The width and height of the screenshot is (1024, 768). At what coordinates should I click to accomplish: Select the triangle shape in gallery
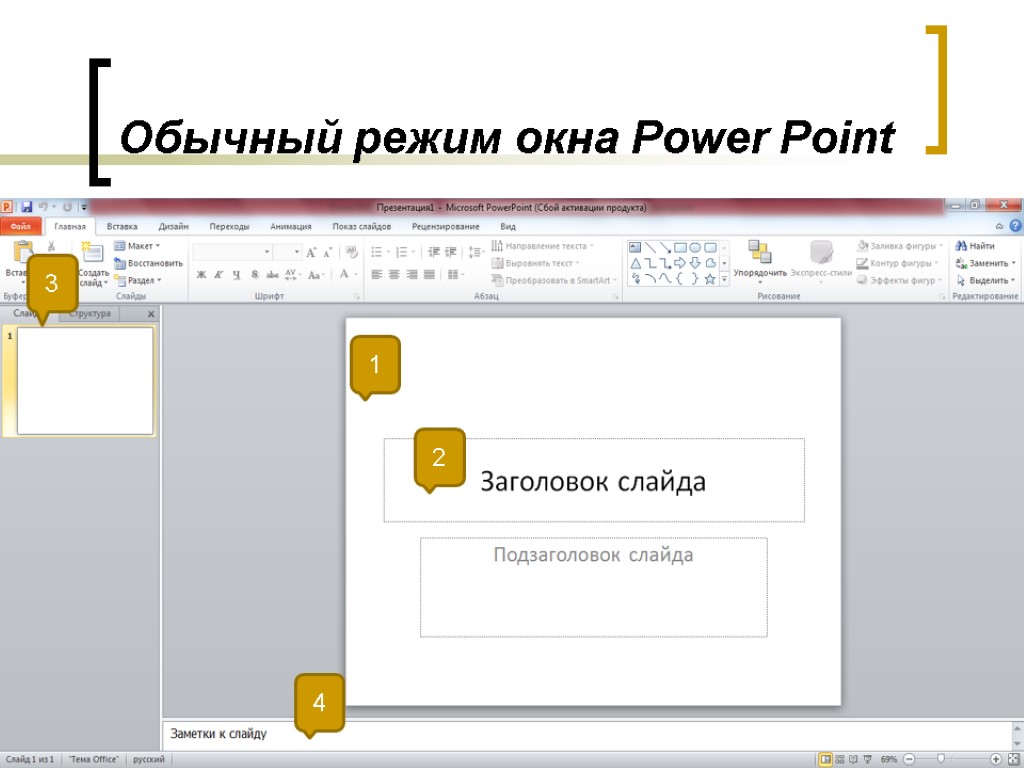635,263
